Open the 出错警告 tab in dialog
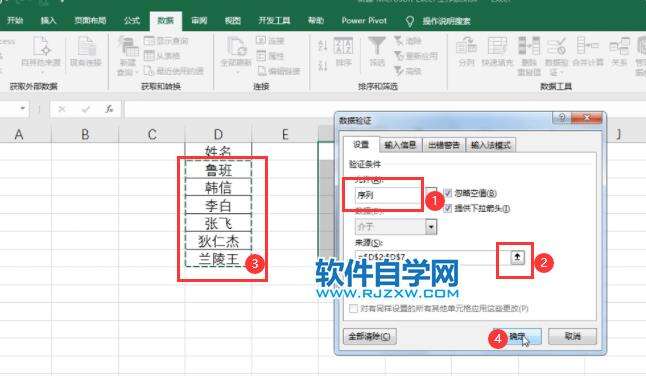646x376 pixels. 444,145
